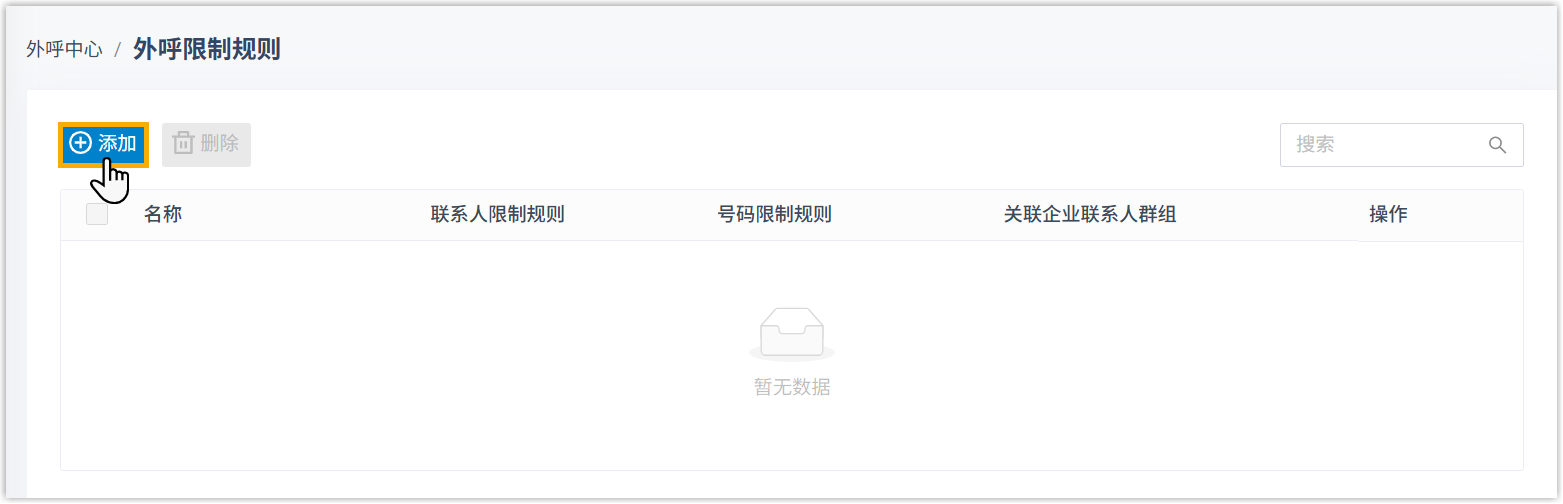Click the breadcrumb slash separator
The image size is (1563, 504).
118,50
